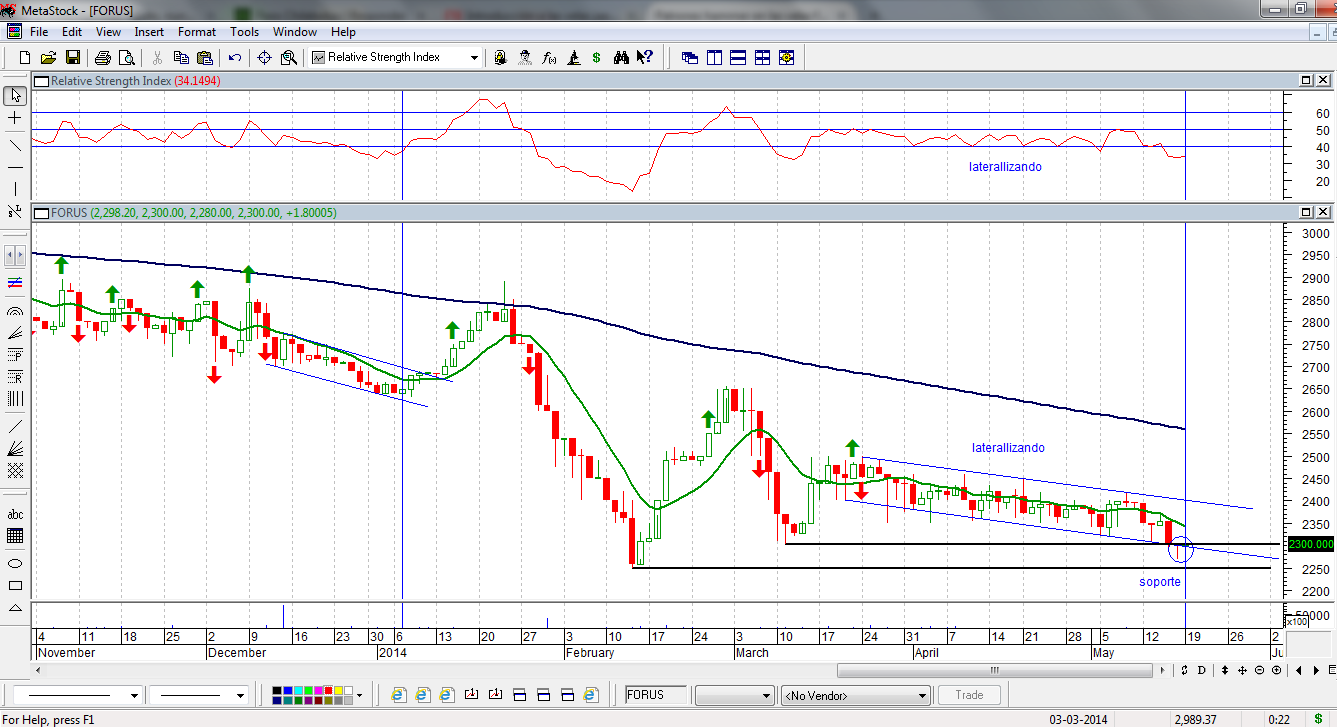The image size is (1337, 727).
Task: Click the FORUS symbol input field
Action: coord(656,695)
